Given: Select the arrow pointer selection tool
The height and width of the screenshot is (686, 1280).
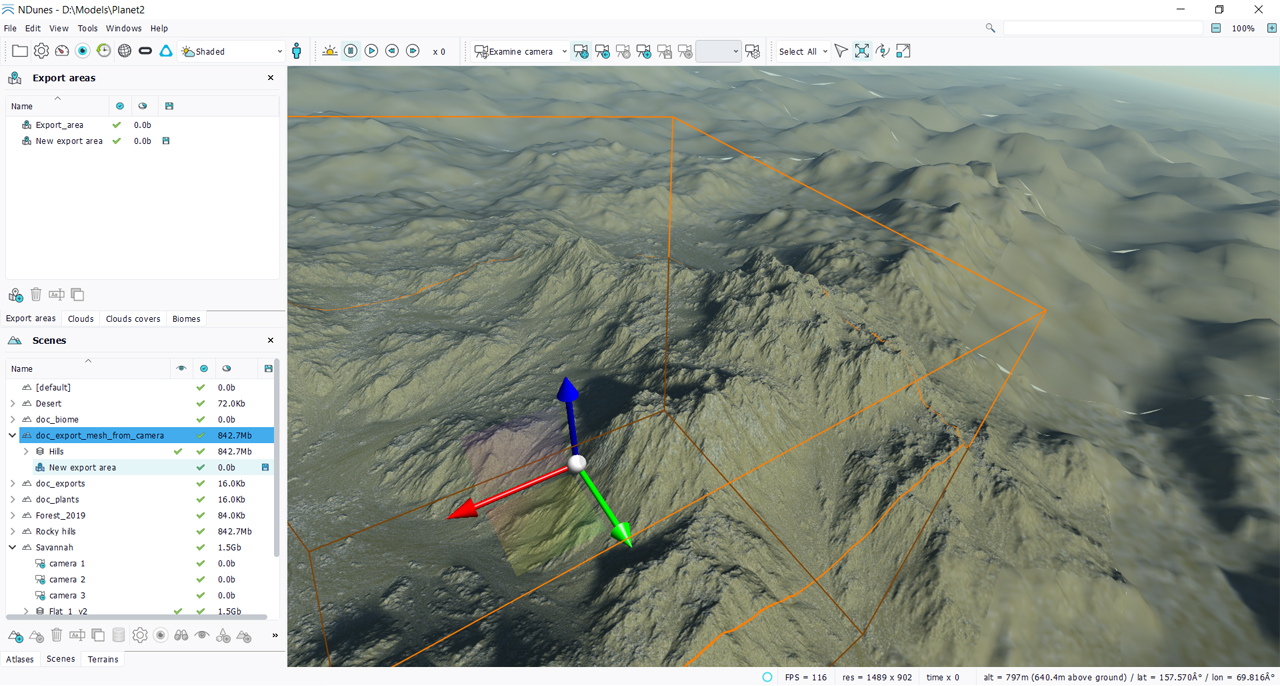Looking at the screenshot, I should [x=840, y=51].
